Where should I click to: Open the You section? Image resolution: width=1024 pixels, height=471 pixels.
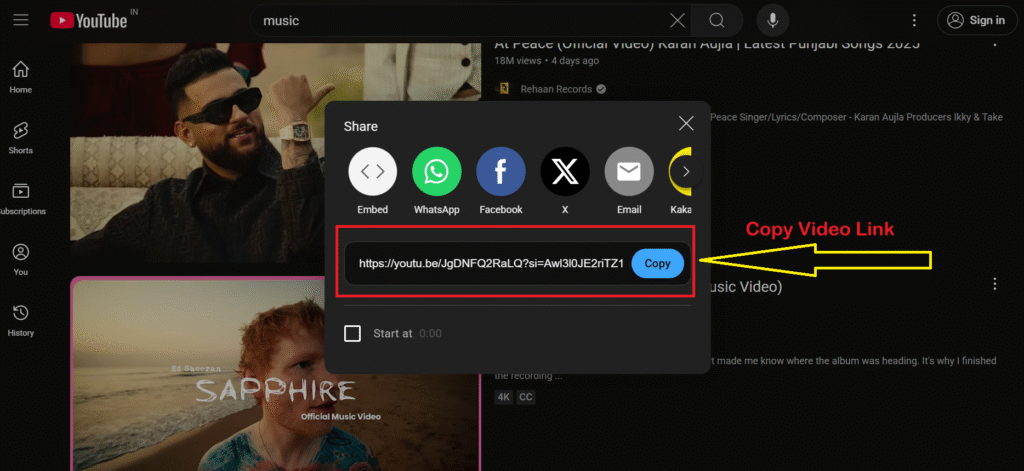point(21,260)
